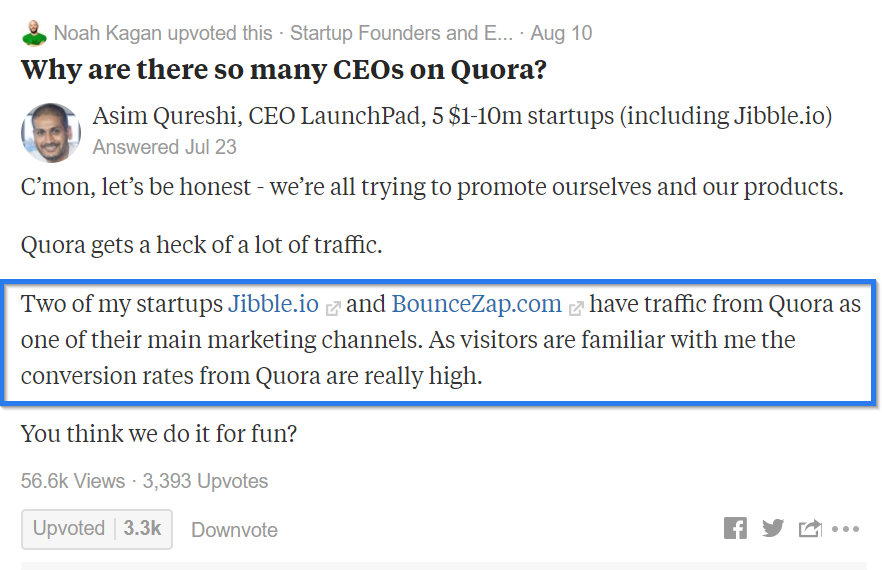Click the 56.6k Views text

(x=73, y=481)
